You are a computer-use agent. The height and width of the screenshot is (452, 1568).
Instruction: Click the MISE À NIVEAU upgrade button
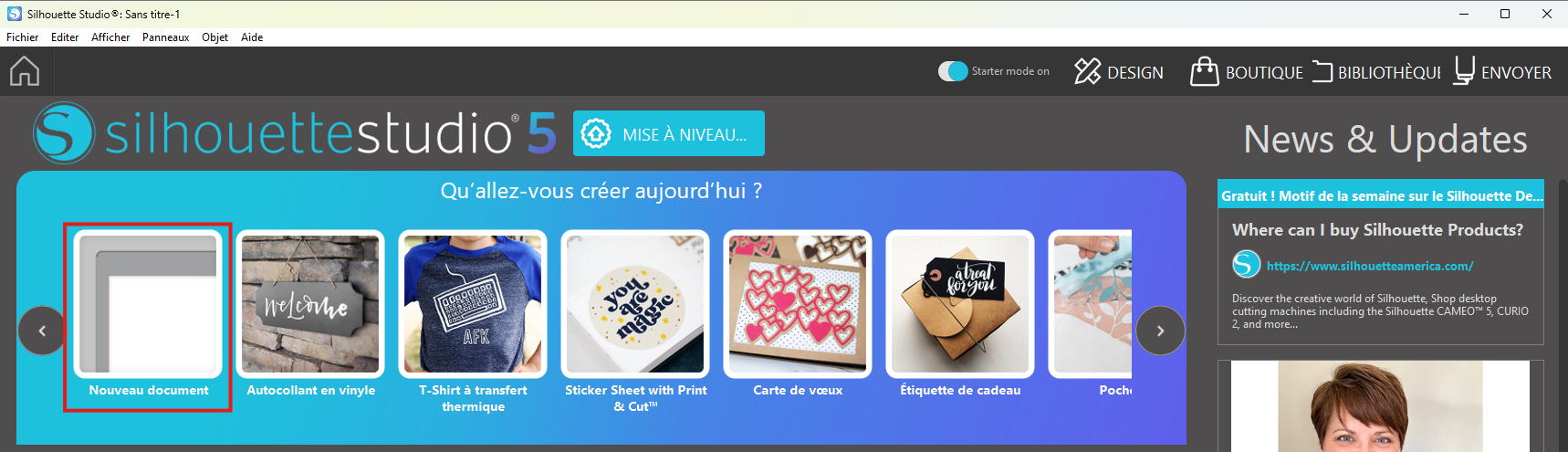(x=669, y=134)
